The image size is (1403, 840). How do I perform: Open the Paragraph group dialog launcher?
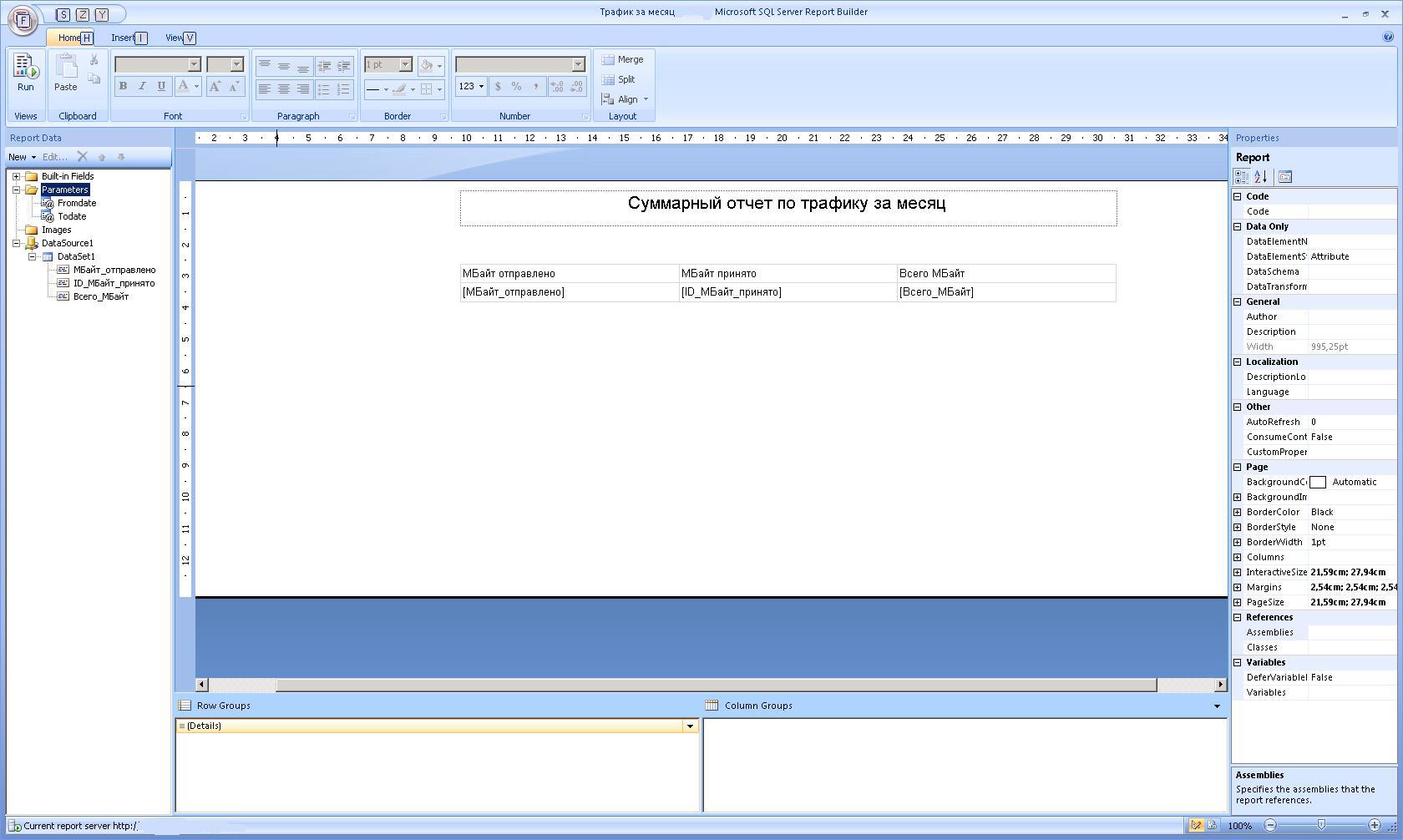point(352,117)
